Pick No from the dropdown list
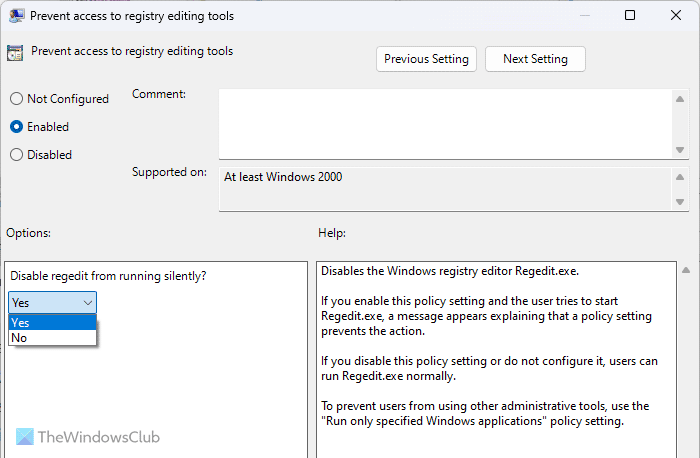The image size is (700, 458). (x=52, y=338)
